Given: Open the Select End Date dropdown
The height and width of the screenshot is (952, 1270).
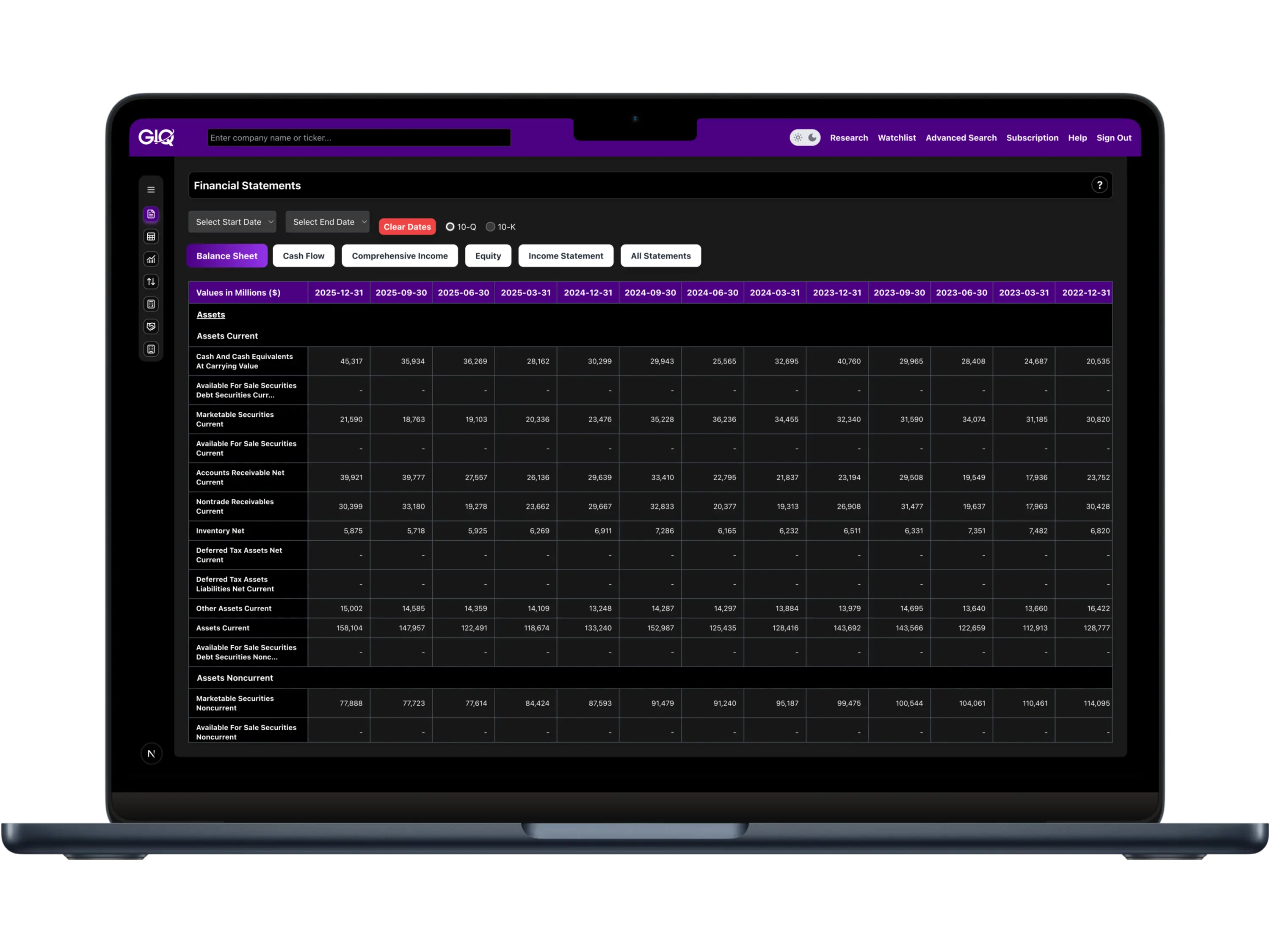Looking at the screenshot, I should pyautogui.click(x=327, y=222).
